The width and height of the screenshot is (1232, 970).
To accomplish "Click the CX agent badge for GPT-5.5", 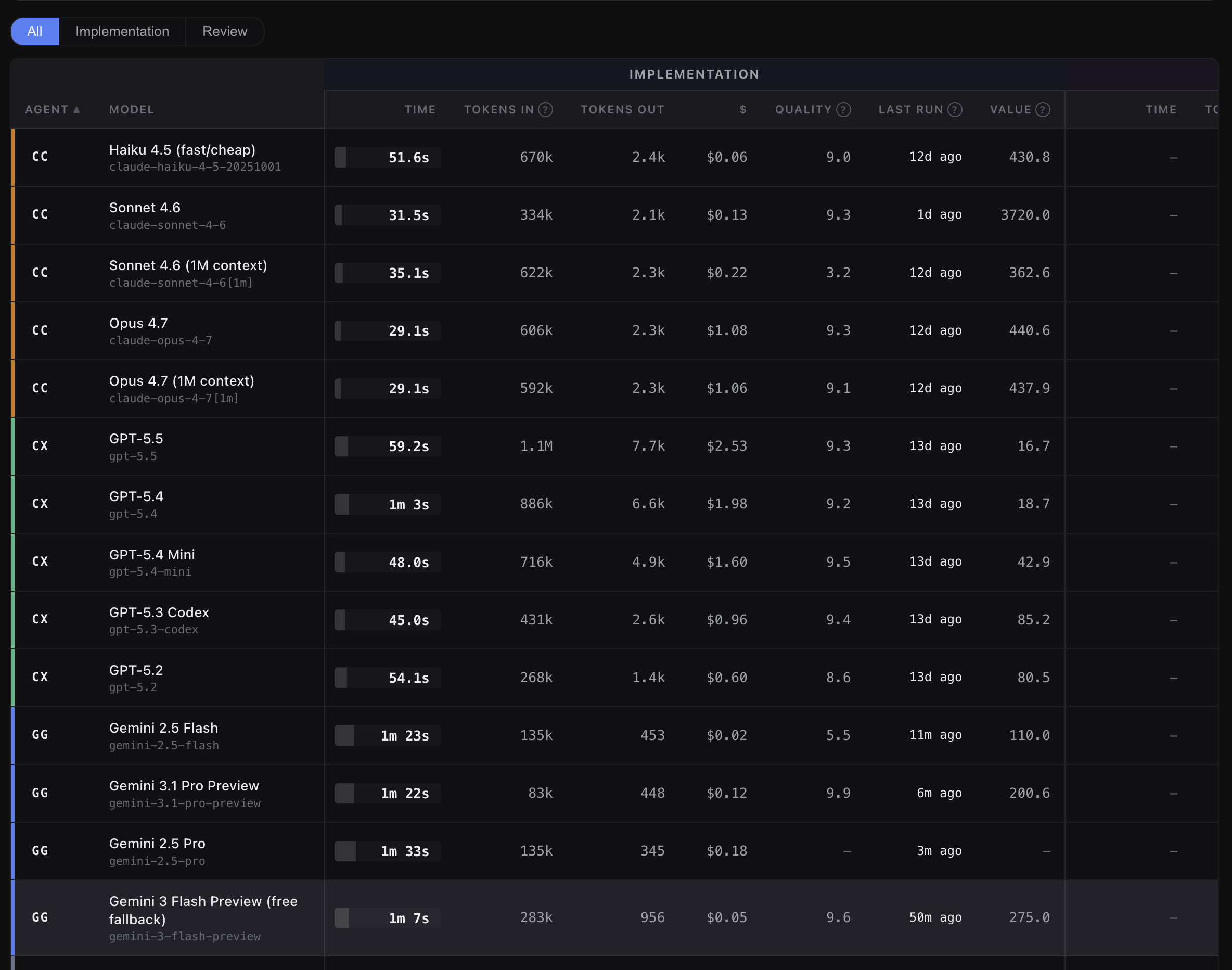I will point(40,446).
